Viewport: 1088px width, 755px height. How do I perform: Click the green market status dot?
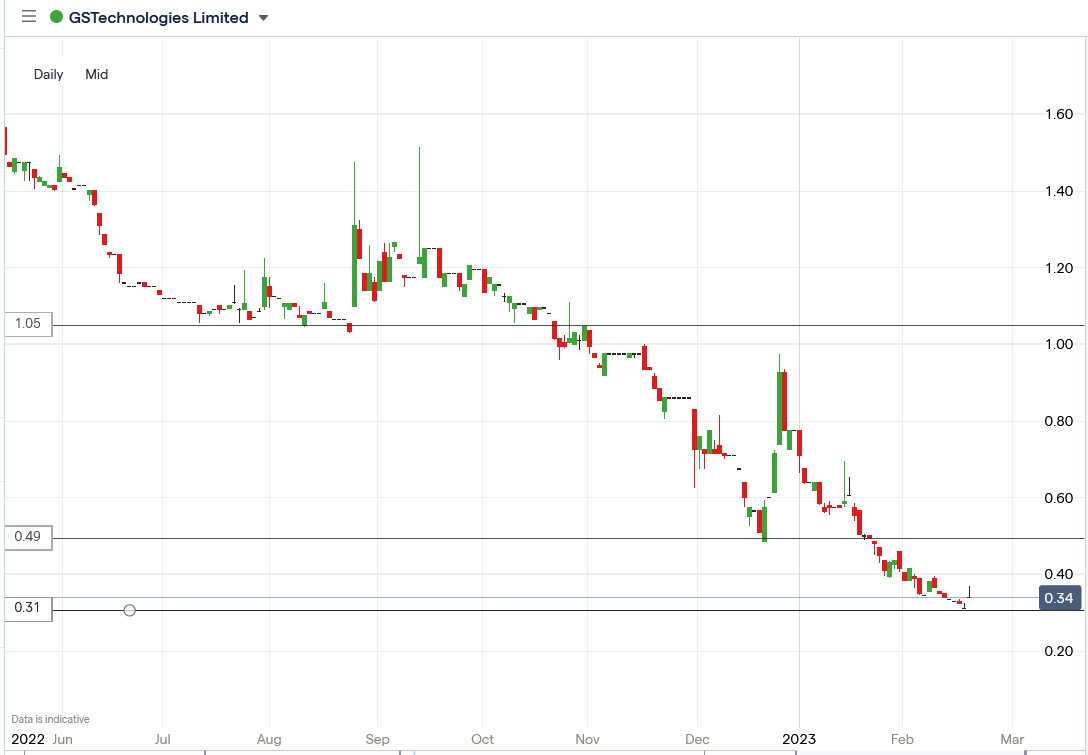57,17
